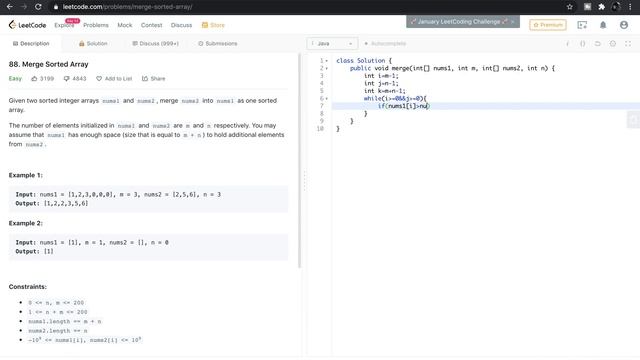Open the Java language dropdown
640x360 pixels.
[332, 43]
